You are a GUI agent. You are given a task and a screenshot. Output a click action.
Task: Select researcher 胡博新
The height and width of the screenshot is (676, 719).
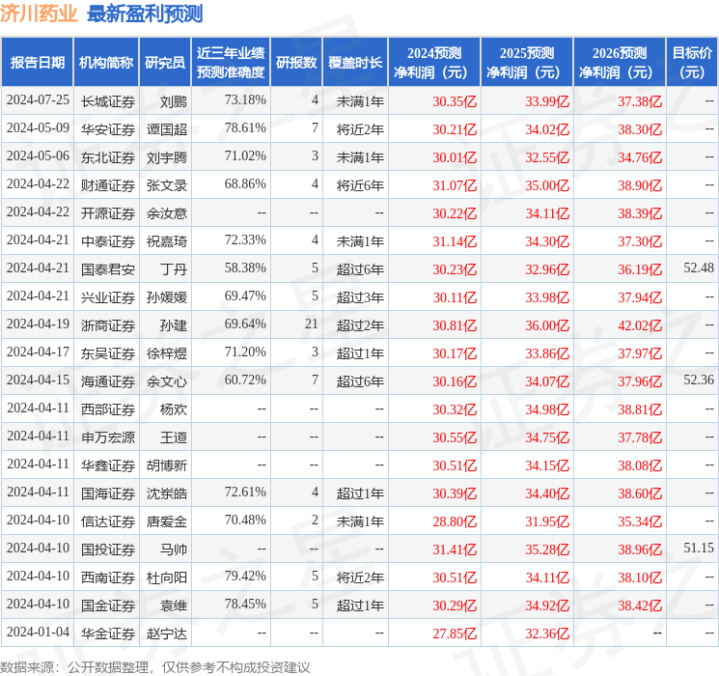click(x=167, y=465)
